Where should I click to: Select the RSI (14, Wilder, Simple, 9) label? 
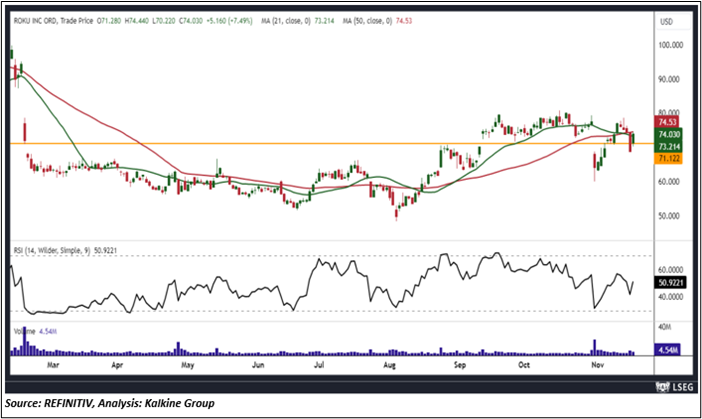52,251
